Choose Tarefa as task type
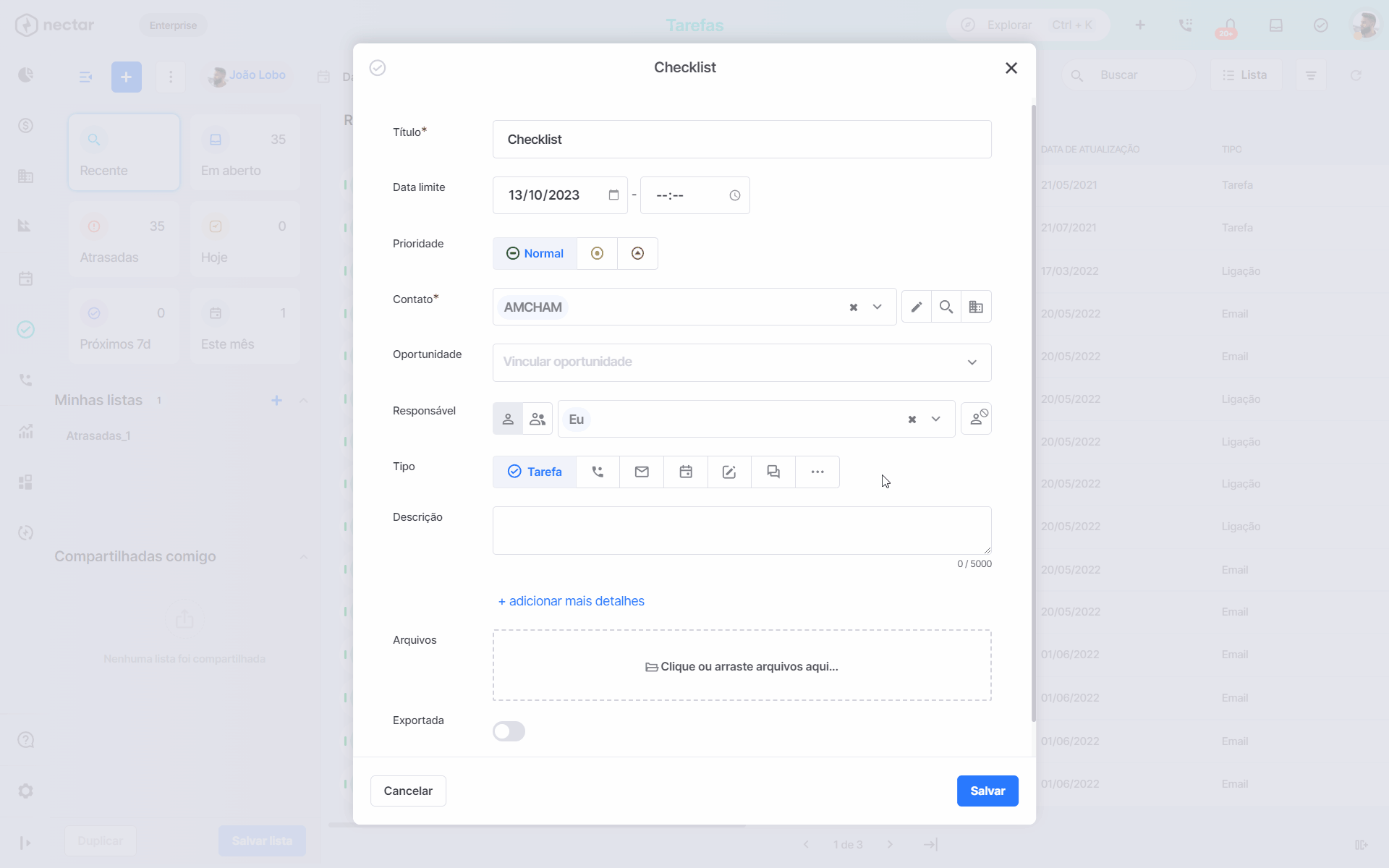This screenshot has height=868, width=1389. [x=535, y=472]
